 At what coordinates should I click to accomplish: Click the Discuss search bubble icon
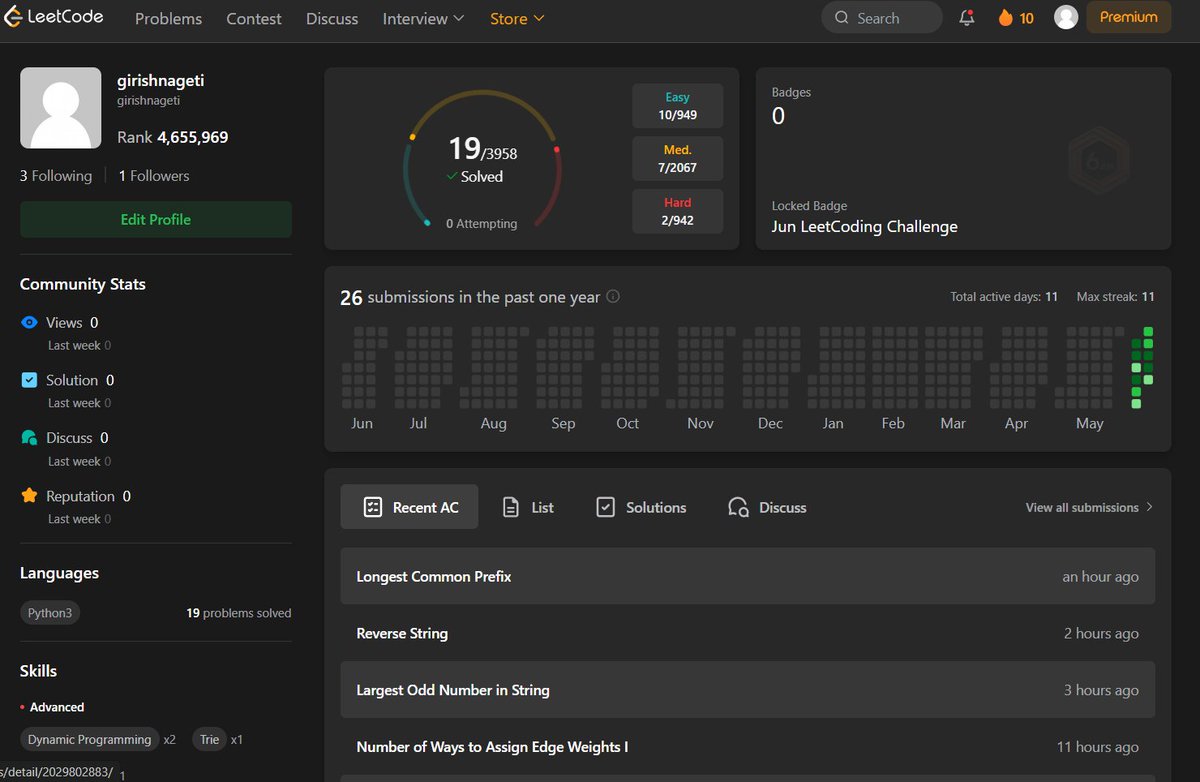pos(738,507)
